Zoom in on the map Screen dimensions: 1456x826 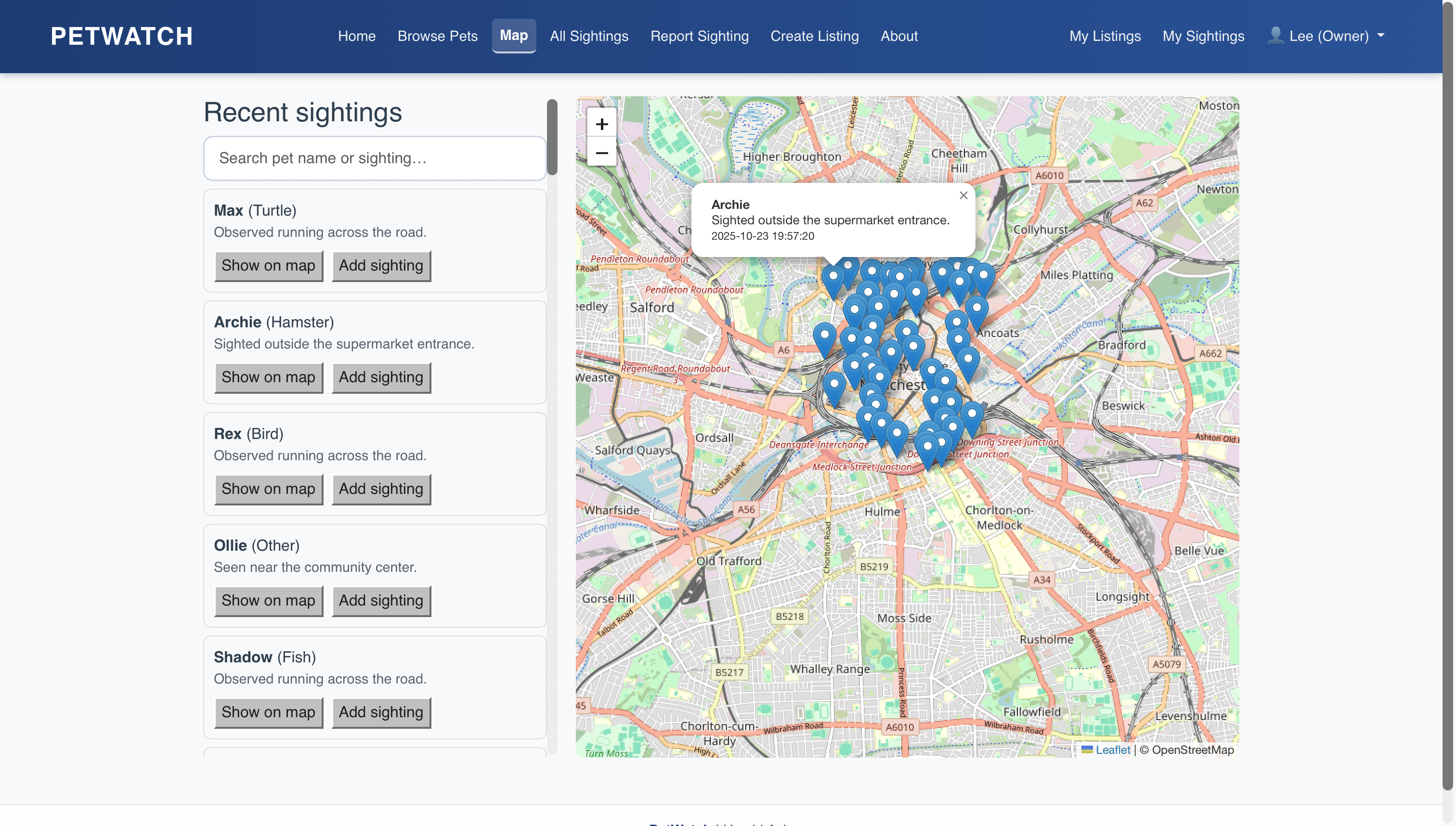[x=601, y=124]
